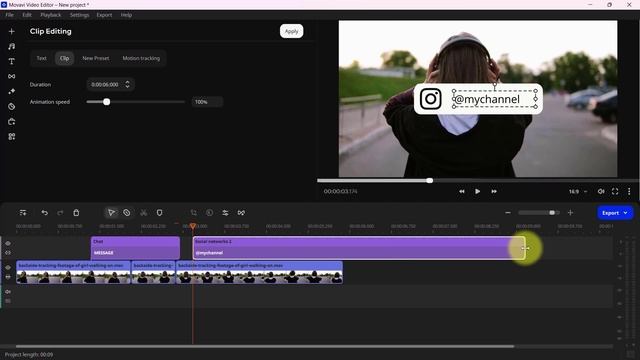Mute preview volume speaker icon
The height and width of the screenshot is (360, 640).
601,191
